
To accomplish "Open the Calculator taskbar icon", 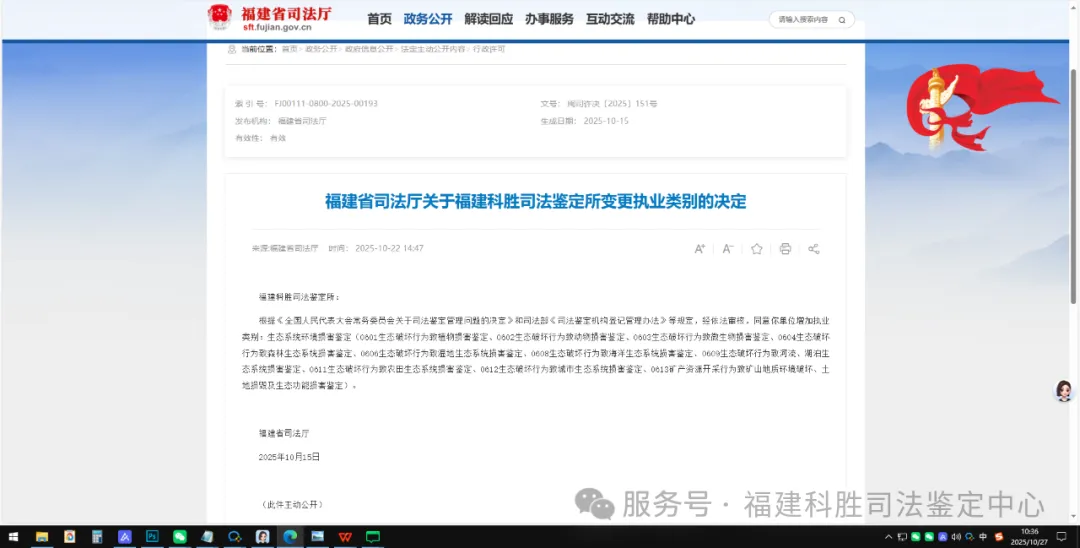I will point(97,536).
